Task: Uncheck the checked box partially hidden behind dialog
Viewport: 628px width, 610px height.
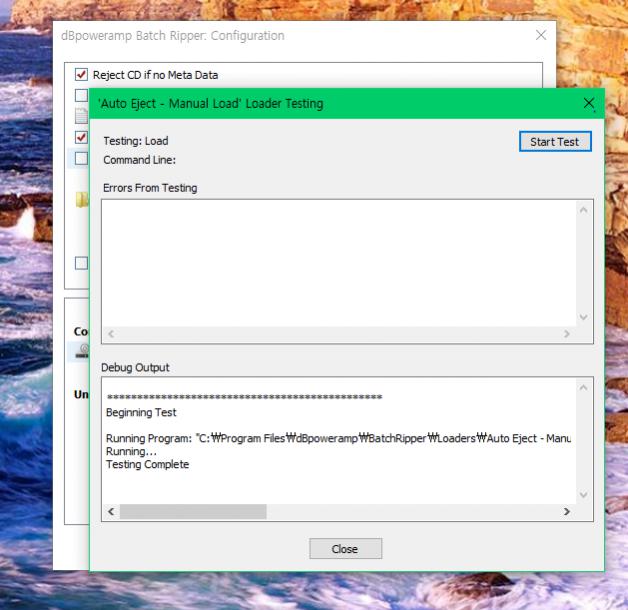Action: (x=82, y=137)
